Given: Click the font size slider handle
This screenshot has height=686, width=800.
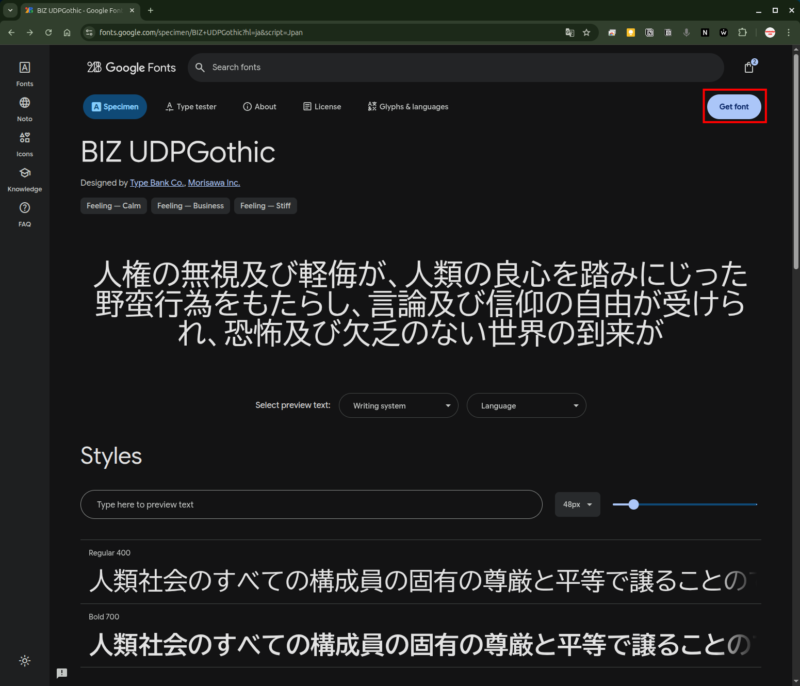Looking at the screenshot, I should [x=633, y=505].
